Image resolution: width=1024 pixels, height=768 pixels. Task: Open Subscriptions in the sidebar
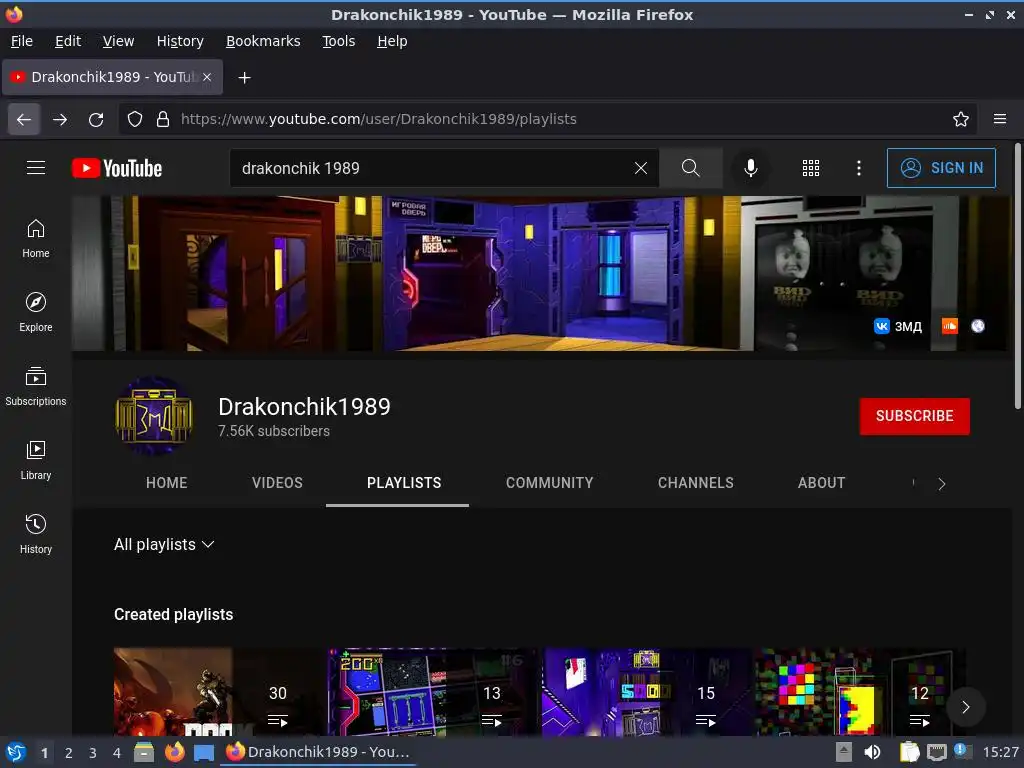click(x=36, y=387)
